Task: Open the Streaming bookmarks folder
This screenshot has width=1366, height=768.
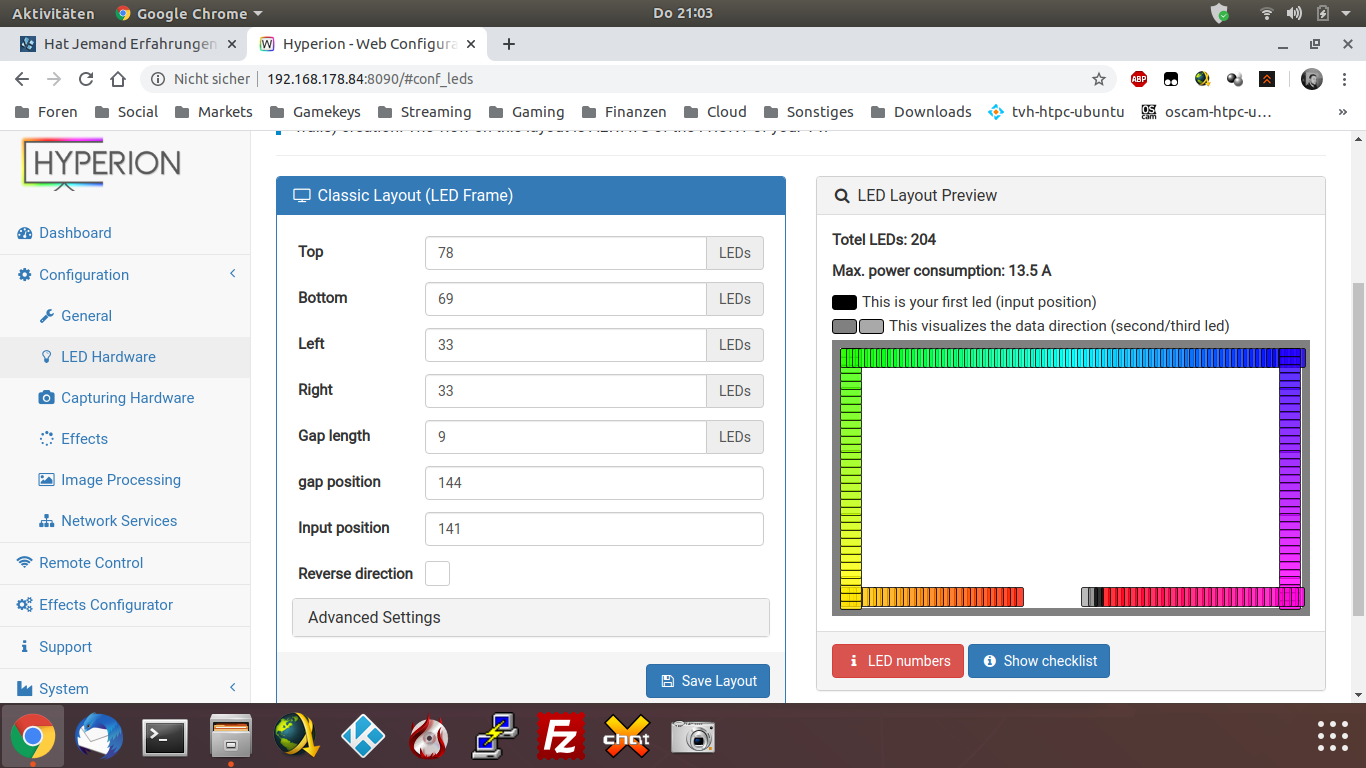Action: (x=424, y=112)
